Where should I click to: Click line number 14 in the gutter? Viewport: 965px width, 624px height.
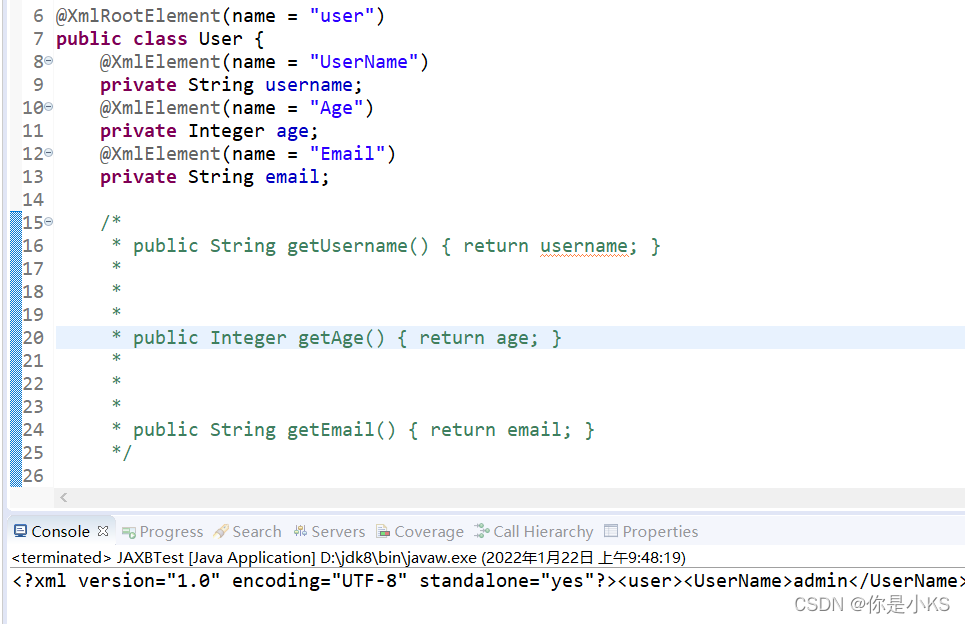(x=33, y=199)
